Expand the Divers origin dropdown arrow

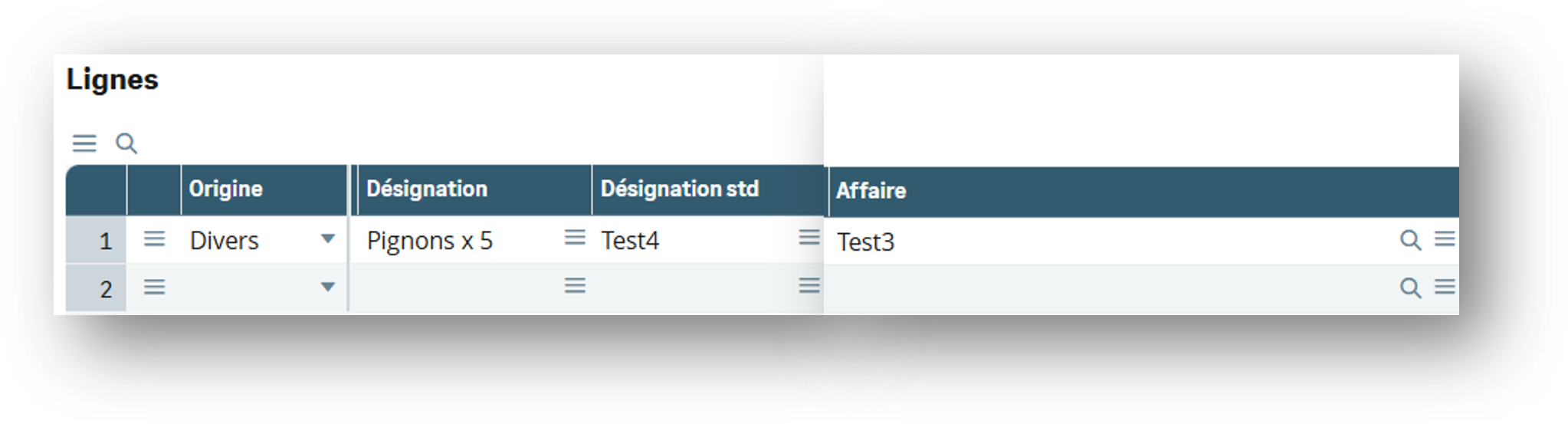coord(328,239)
